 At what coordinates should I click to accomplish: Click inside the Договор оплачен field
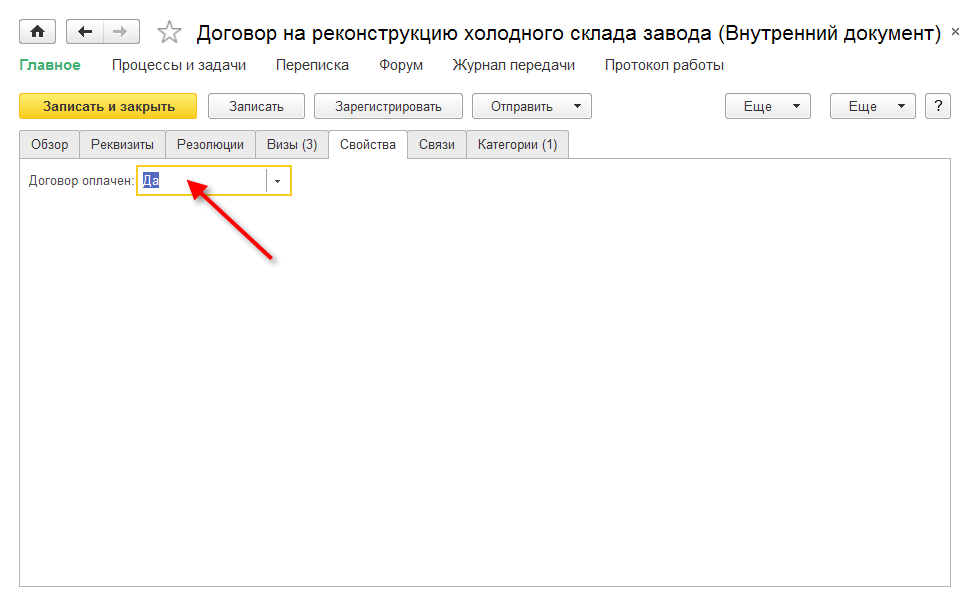pyautogui.click(x=205, y=181)
